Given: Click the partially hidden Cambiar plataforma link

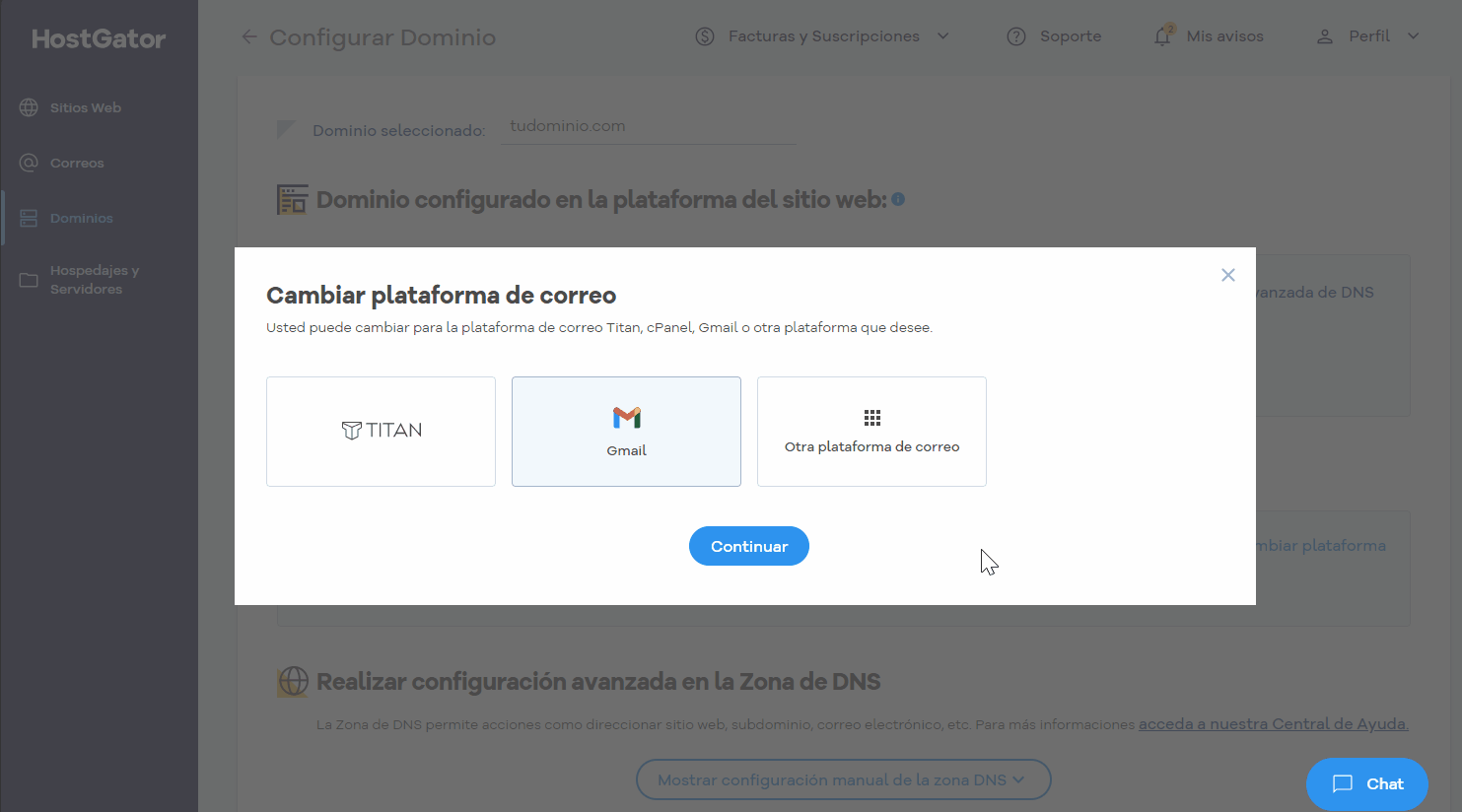Looking at the screenshot, I should 1321,546.
